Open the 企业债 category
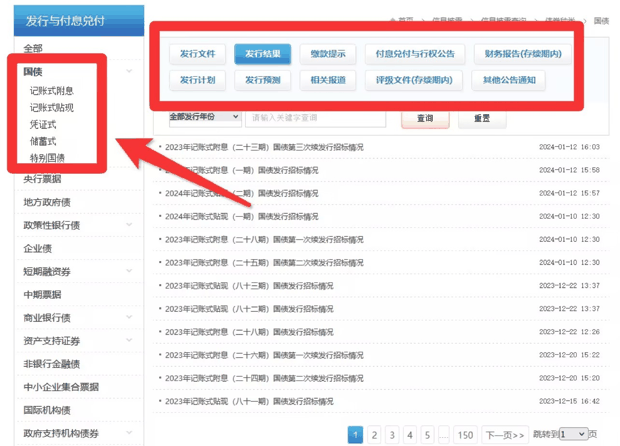Screen dimensions: 620x446 click(38, 249)
